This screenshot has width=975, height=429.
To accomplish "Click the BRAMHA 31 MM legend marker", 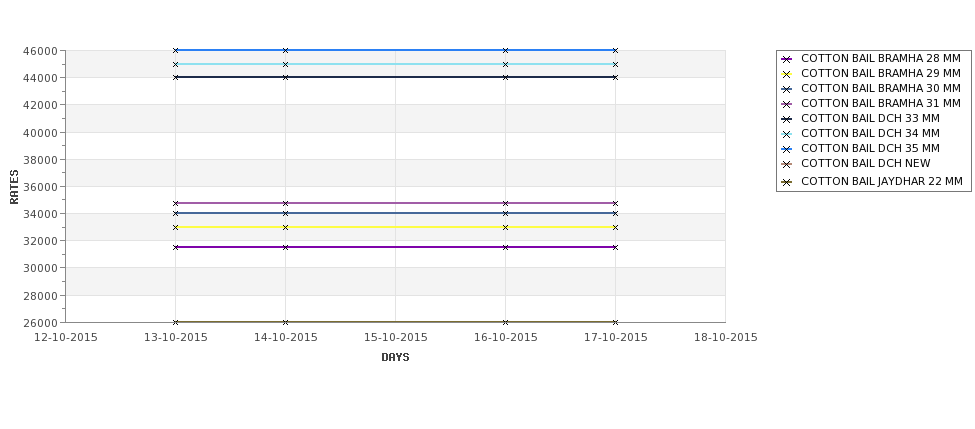I will [x=786, y=104].
